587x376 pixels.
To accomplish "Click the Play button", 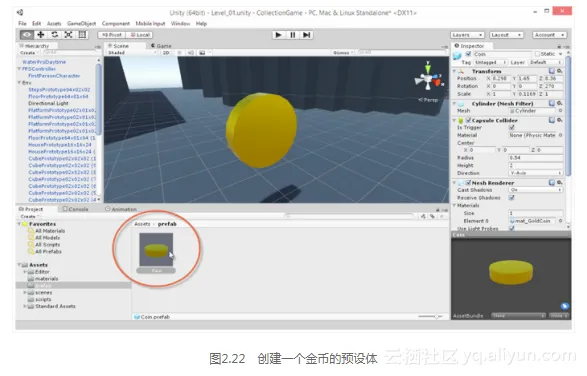I will coord(278,35).
